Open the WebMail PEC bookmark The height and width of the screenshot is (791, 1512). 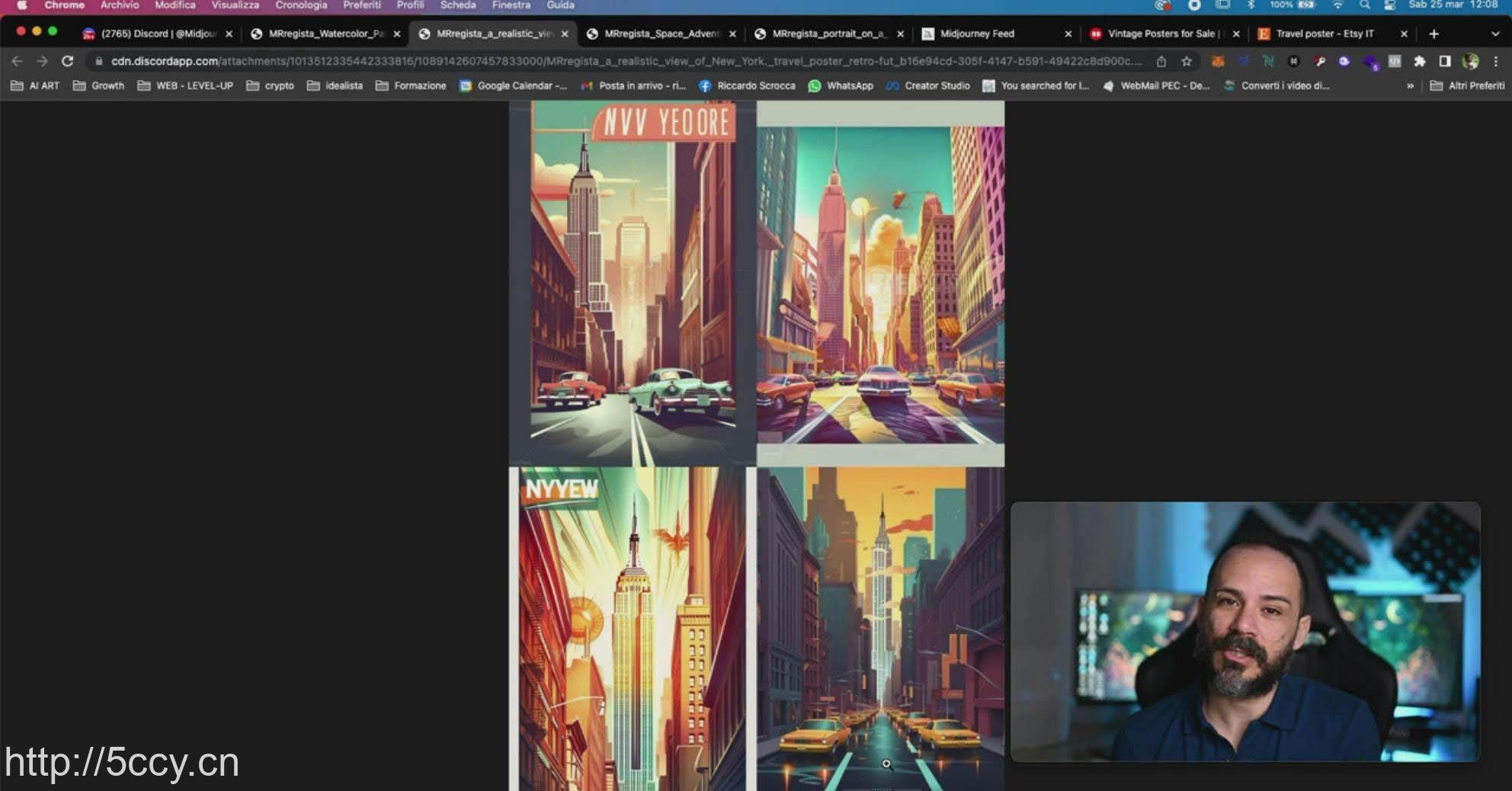click(1156, 85)
